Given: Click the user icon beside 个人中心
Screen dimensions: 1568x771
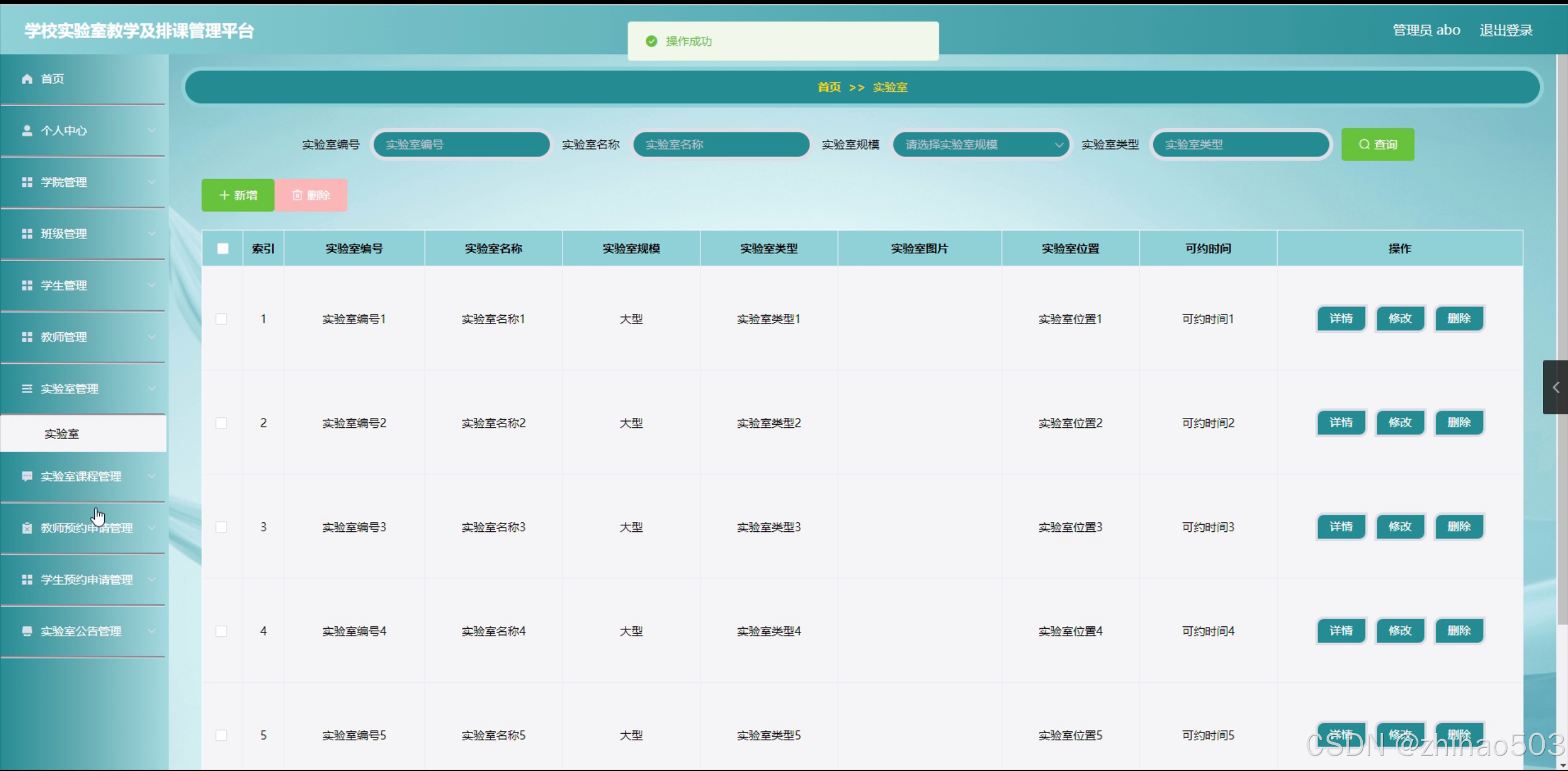Looking at the screenshot, I should click(27, 131).
